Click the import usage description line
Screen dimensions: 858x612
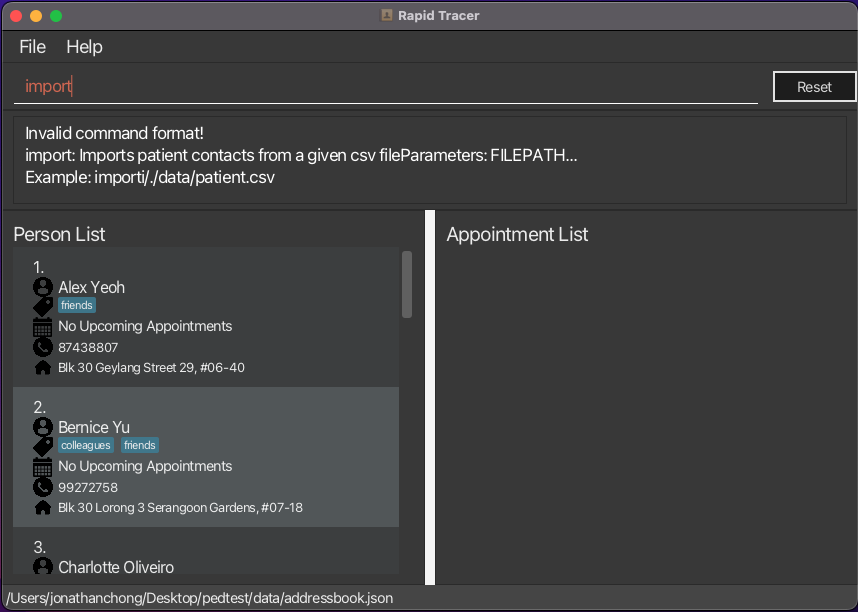pos(301,155)
